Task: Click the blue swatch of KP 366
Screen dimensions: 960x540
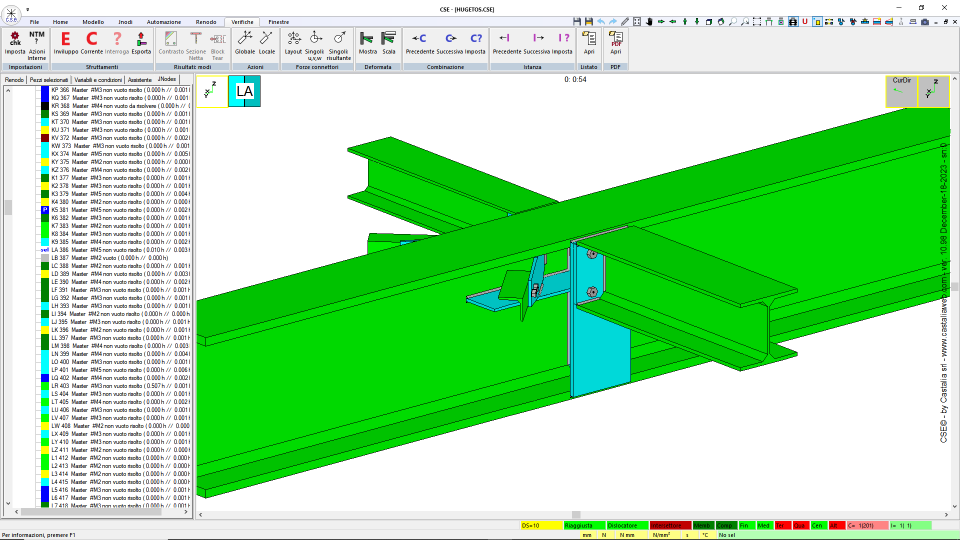Action: [45, 90]
